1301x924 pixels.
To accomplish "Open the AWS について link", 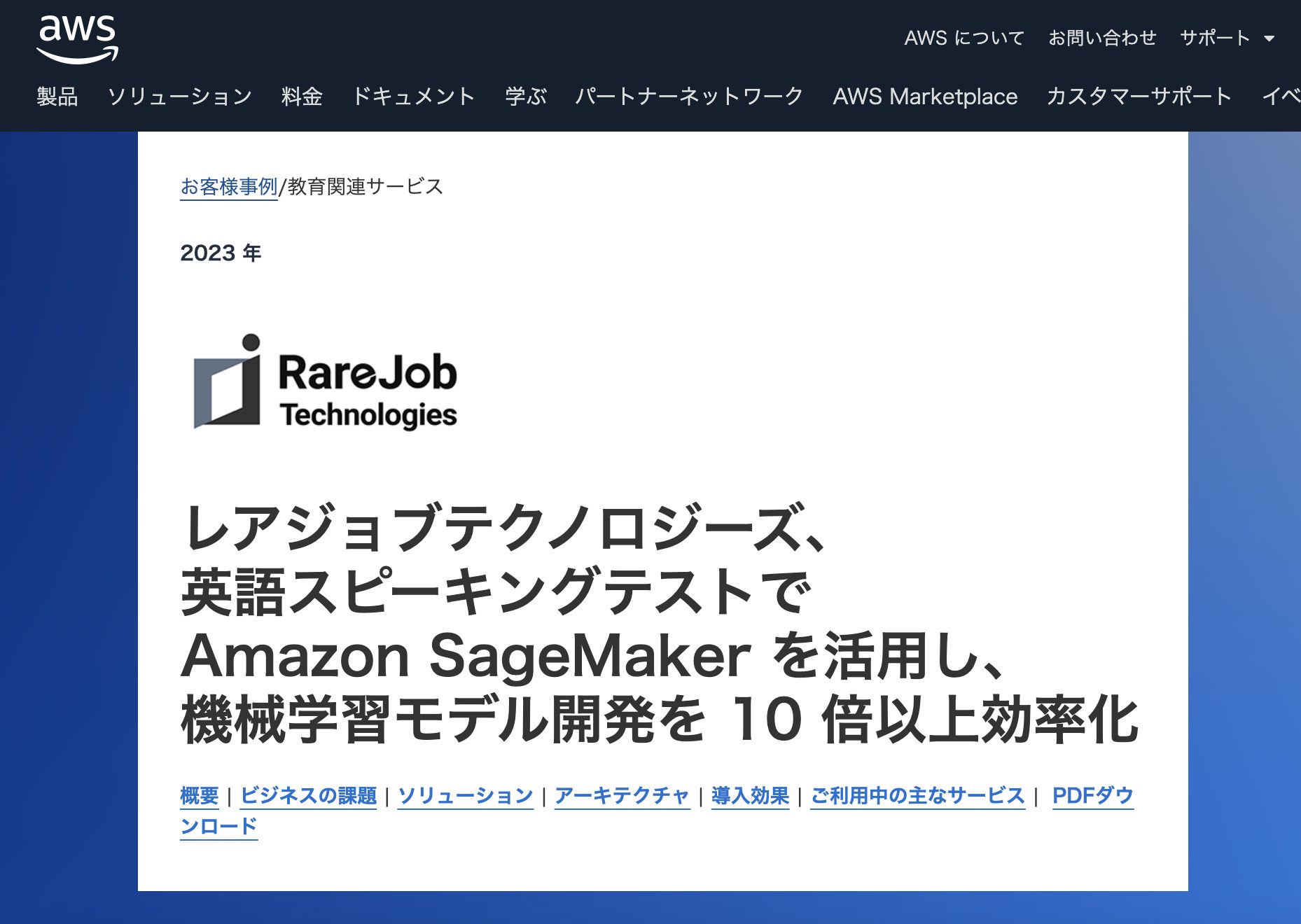I will click(964, 38).
